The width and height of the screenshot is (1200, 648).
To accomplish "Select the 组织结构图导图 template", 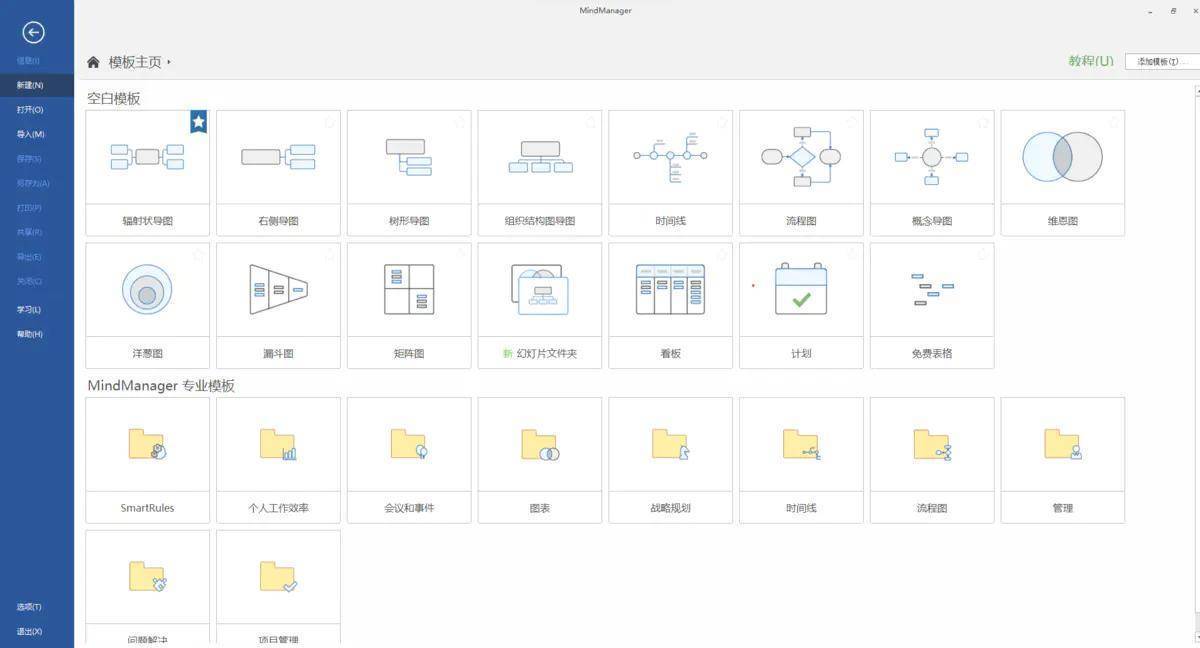I will pyautogui.click(x=540, y=170).
